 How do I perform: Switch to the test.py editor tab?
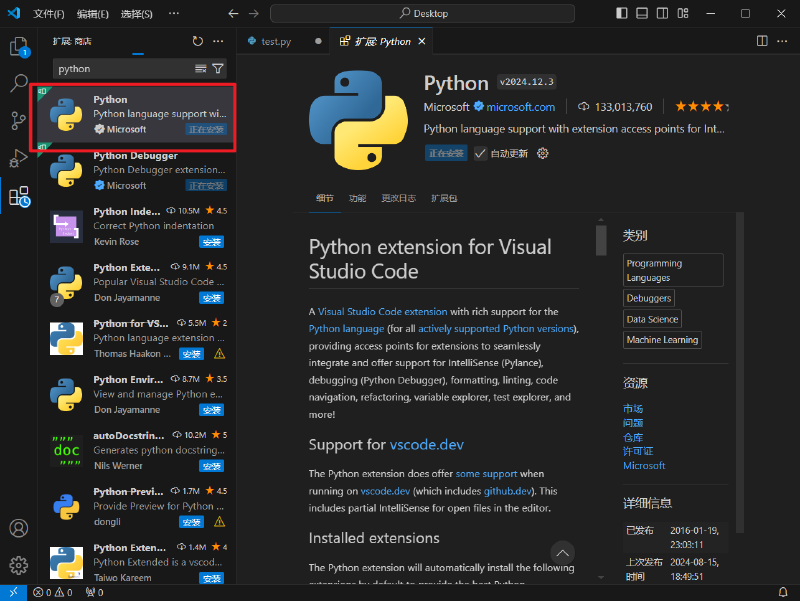point(276,41)
